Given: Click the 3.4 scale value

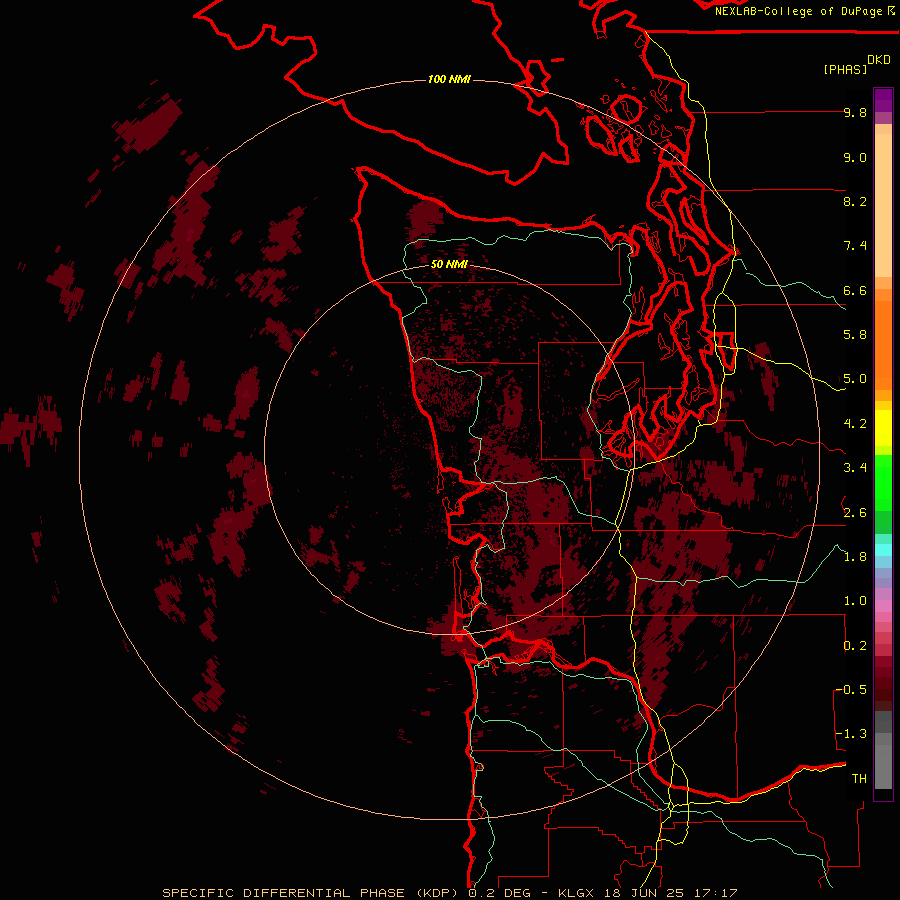Looking at the screenshot, I should coord(855,468).
